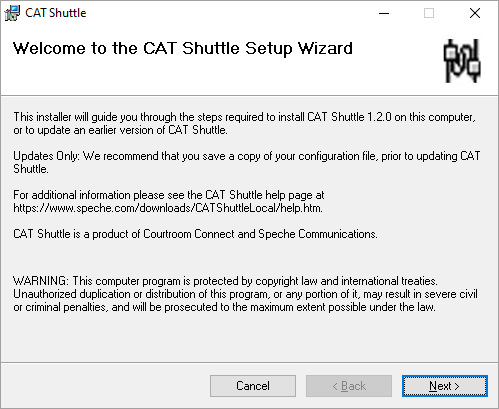The image size is (499, 409).
Task: Proceed with the Next button
Action: 445,386
